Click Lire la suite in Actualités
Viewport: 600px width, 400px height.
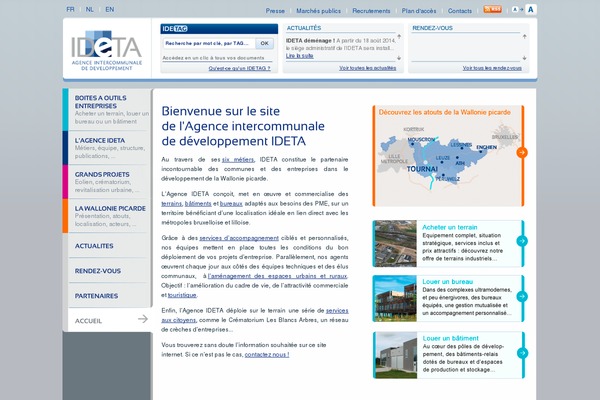300,56
